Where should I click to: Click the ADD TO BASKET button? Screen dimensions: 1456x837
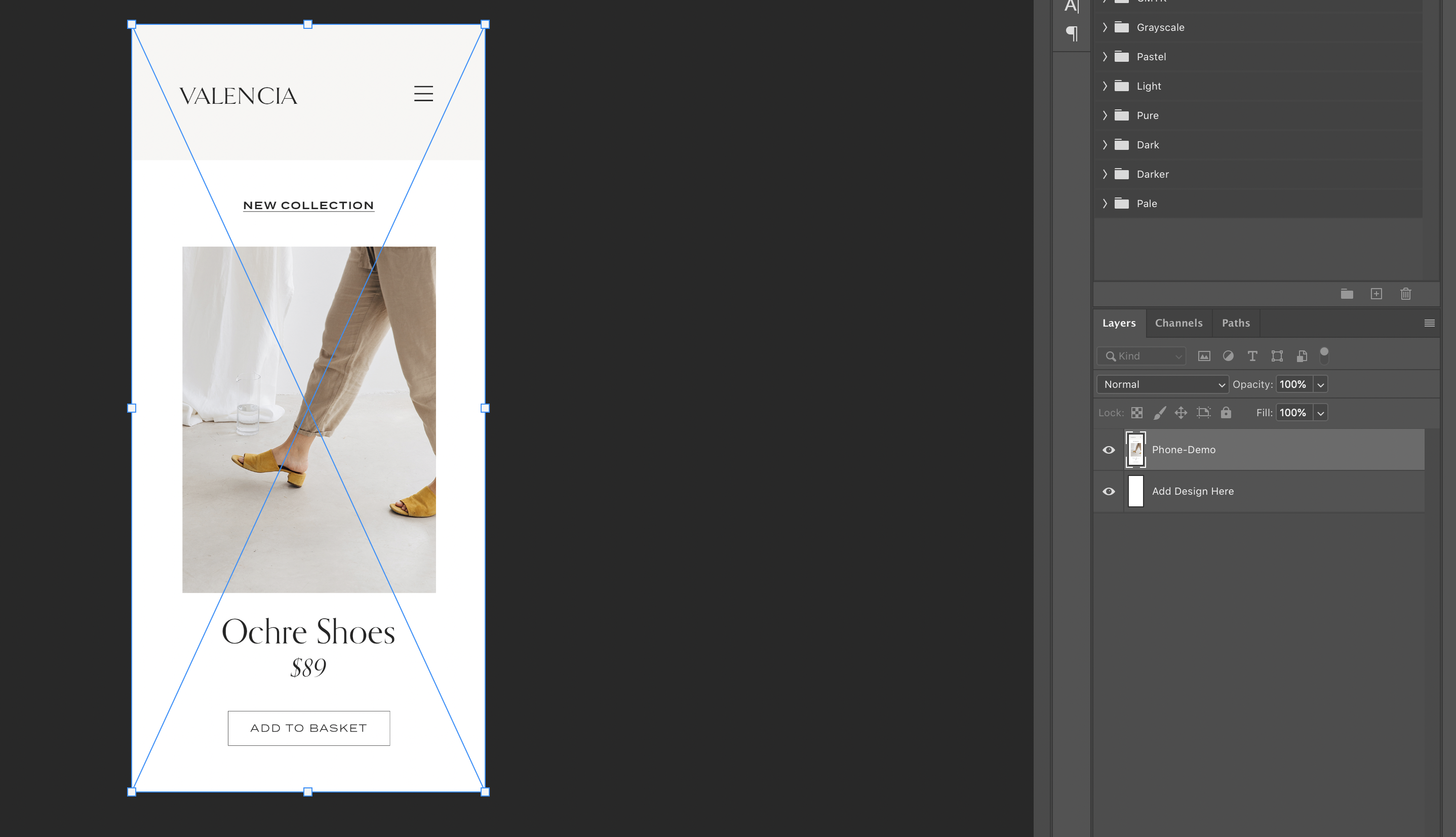(x=309, y=728)
